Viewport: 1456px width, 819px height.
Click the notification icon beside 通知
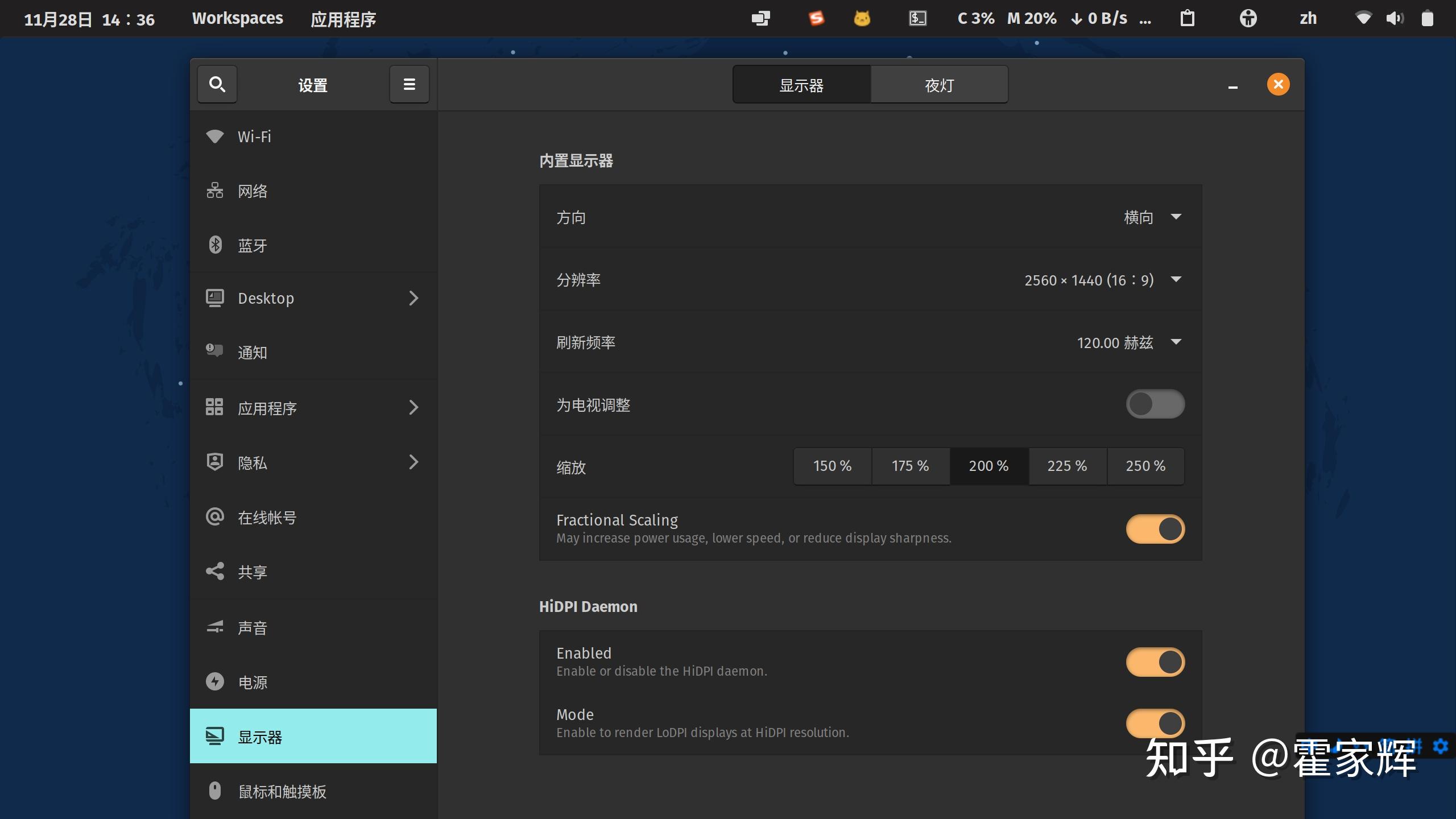coord(214,350)
